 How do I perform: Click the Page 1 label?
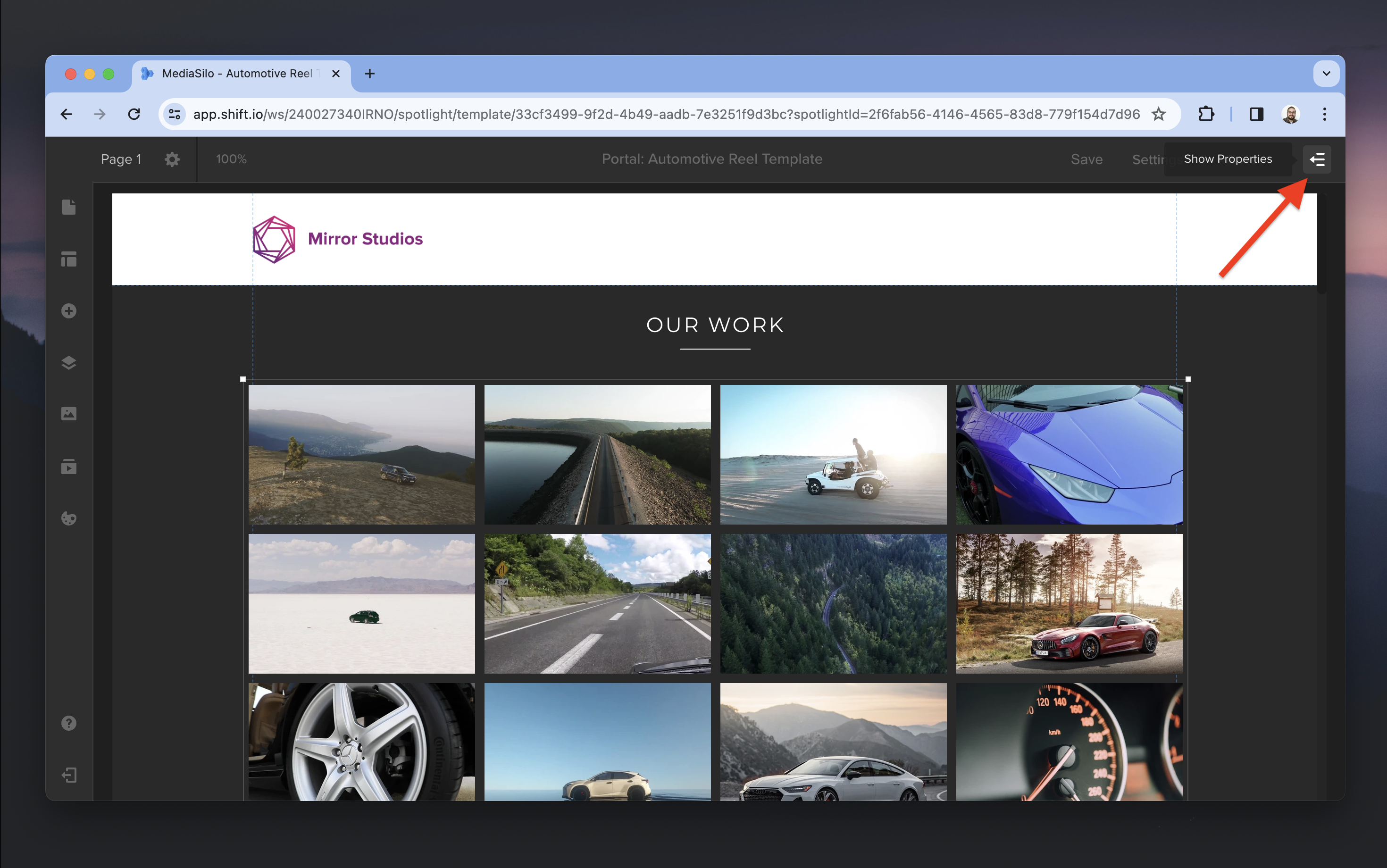coord(121,159)
